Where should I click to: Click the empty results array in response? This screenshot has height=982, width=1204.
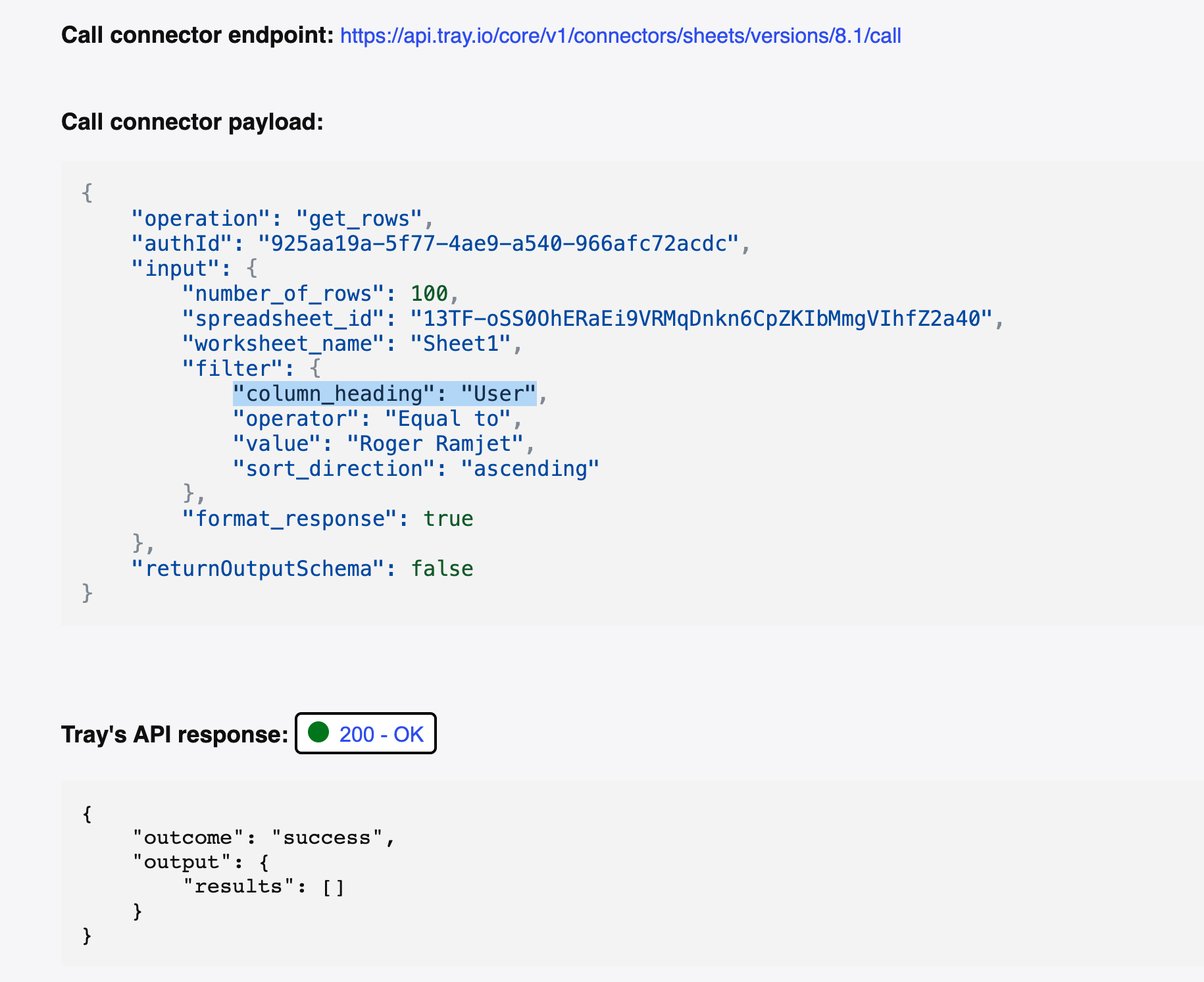pos(333,887)
